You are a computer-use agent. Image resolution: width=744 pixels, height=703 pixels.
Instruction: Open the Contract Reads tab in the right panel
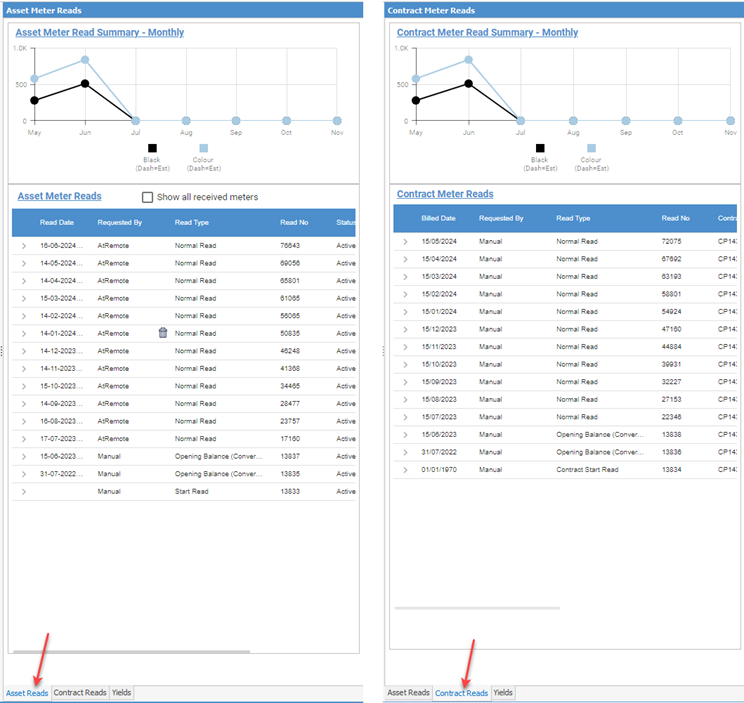pos(461,693)
